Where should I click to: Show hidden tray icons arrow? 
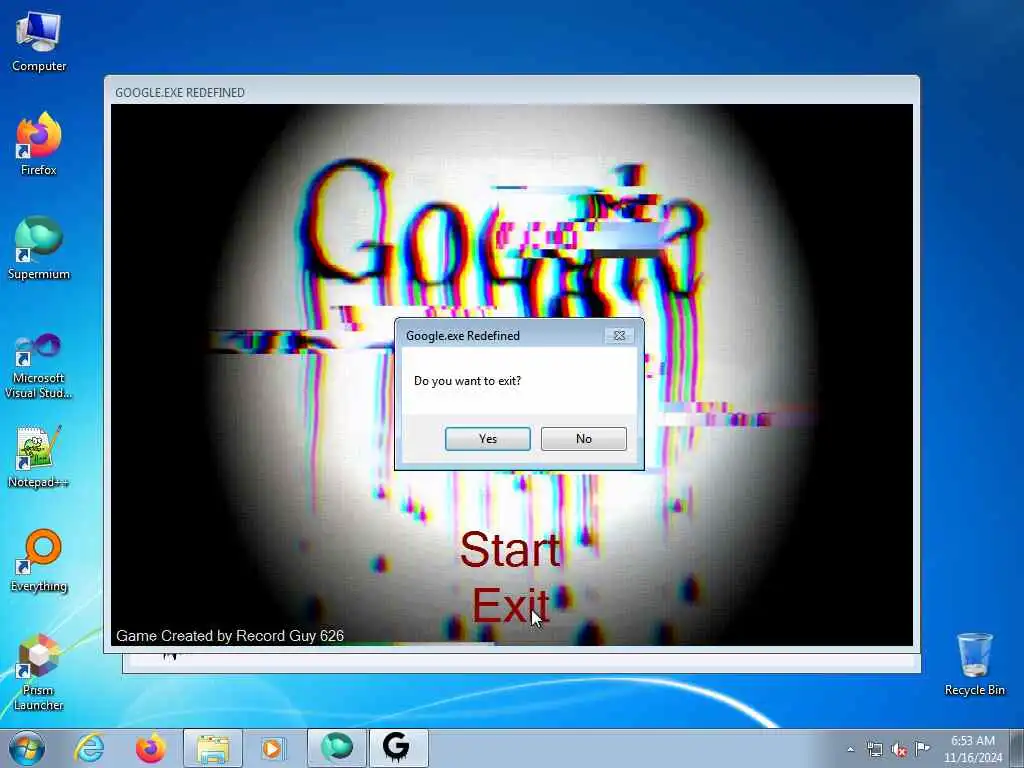850,749
